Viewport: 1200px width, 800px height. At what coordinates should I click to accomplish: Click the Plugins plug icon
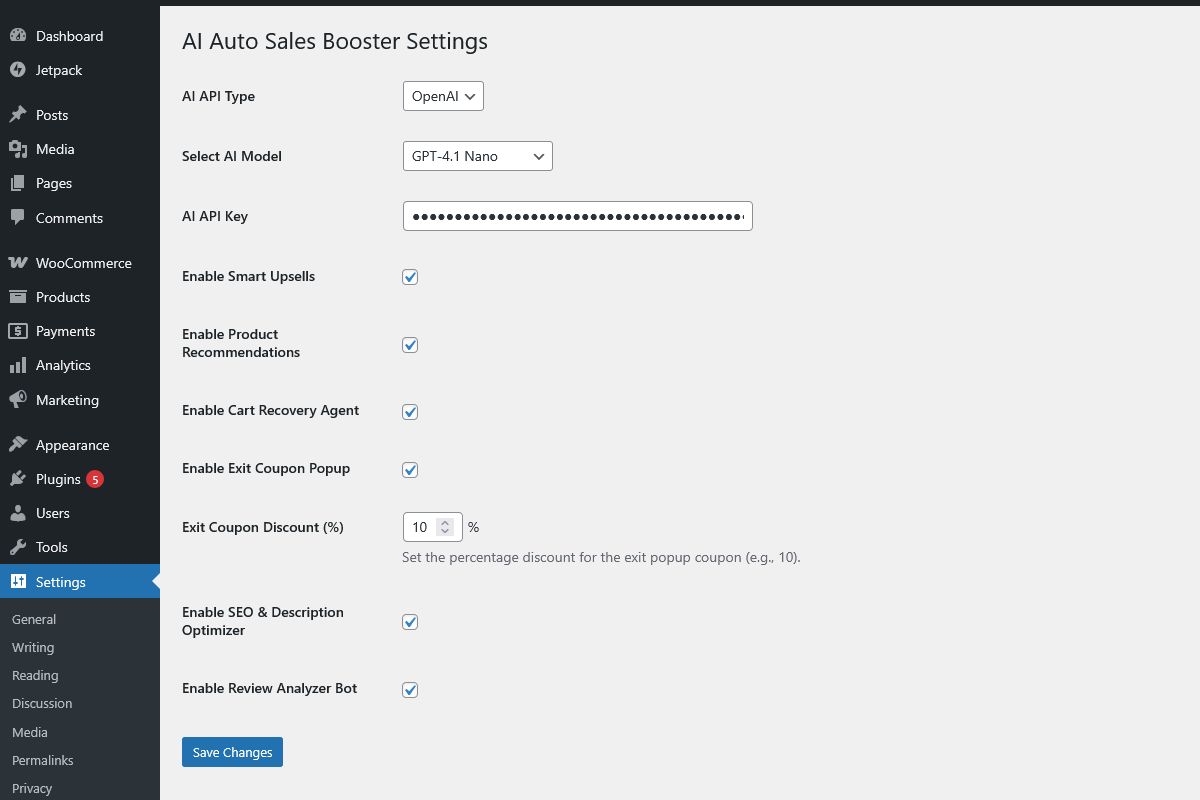tap(18, 479)
